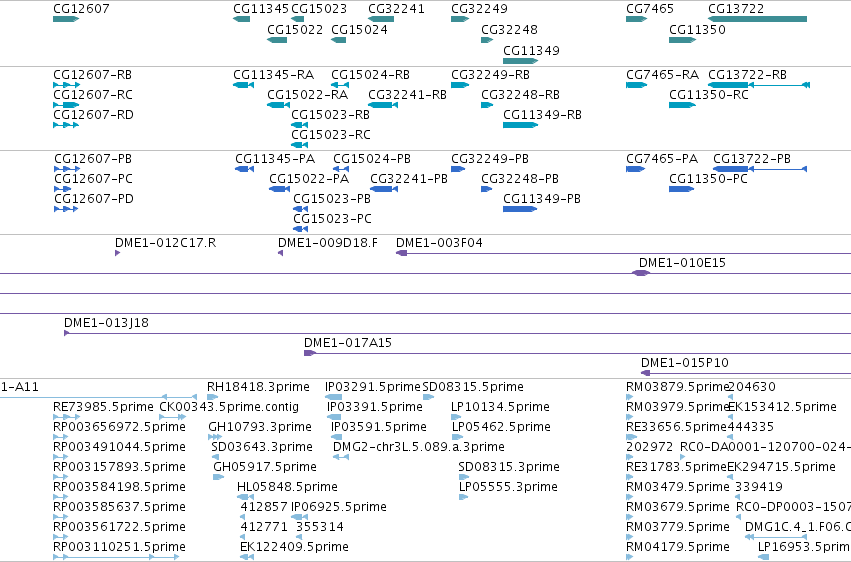Select transcript CG7465-RA

662,74
